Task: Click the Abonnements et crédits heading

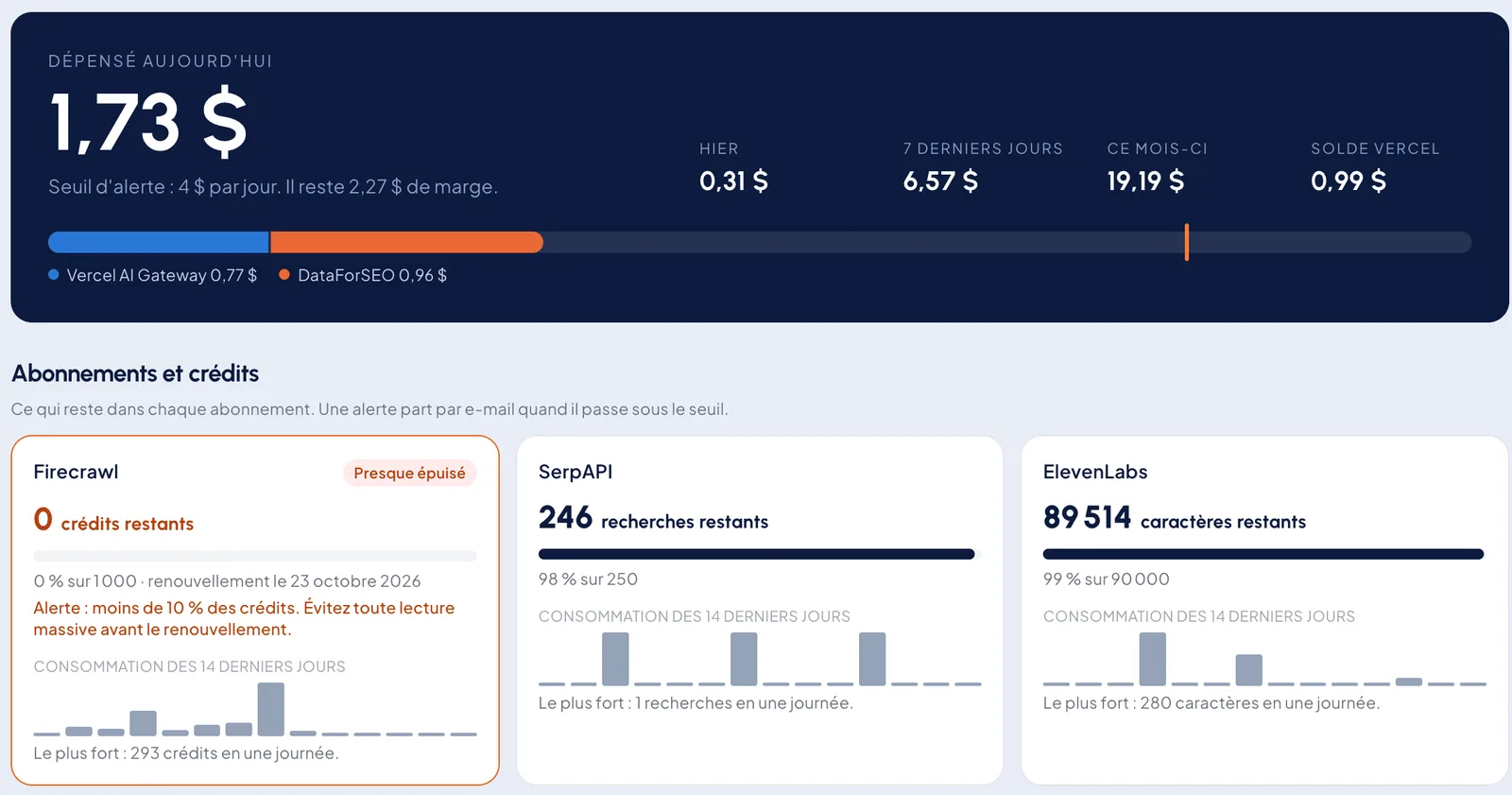Action: 135,373
